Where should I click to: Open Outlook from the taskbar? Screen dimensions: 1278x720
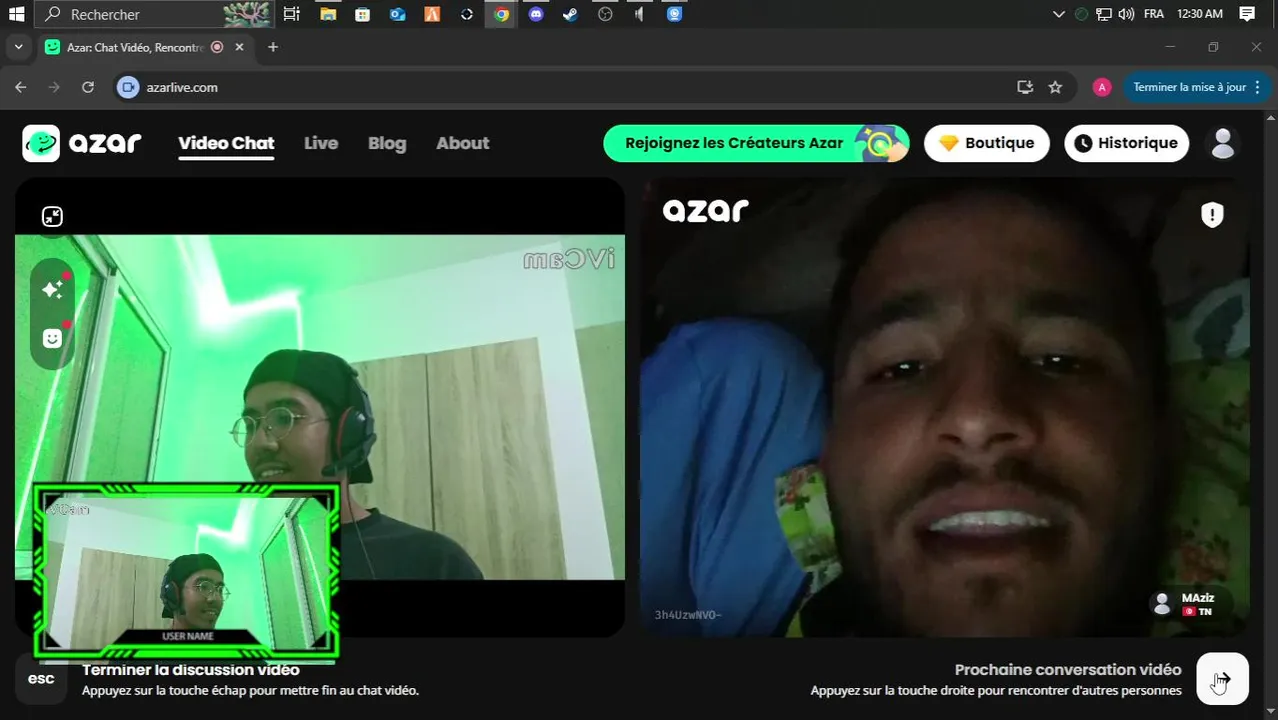click(x=397, y=14)
